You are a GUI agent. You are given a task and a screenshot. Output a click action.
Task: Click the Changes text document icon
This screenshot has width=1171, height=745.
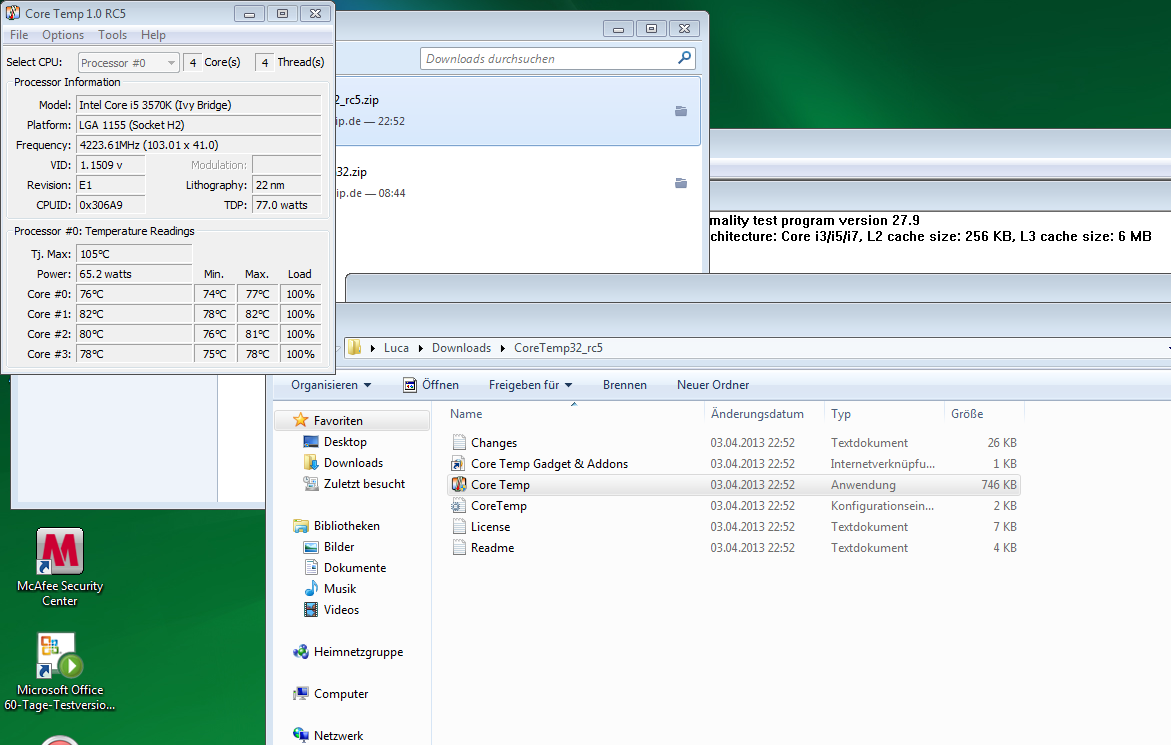click(x=459, y=443)
